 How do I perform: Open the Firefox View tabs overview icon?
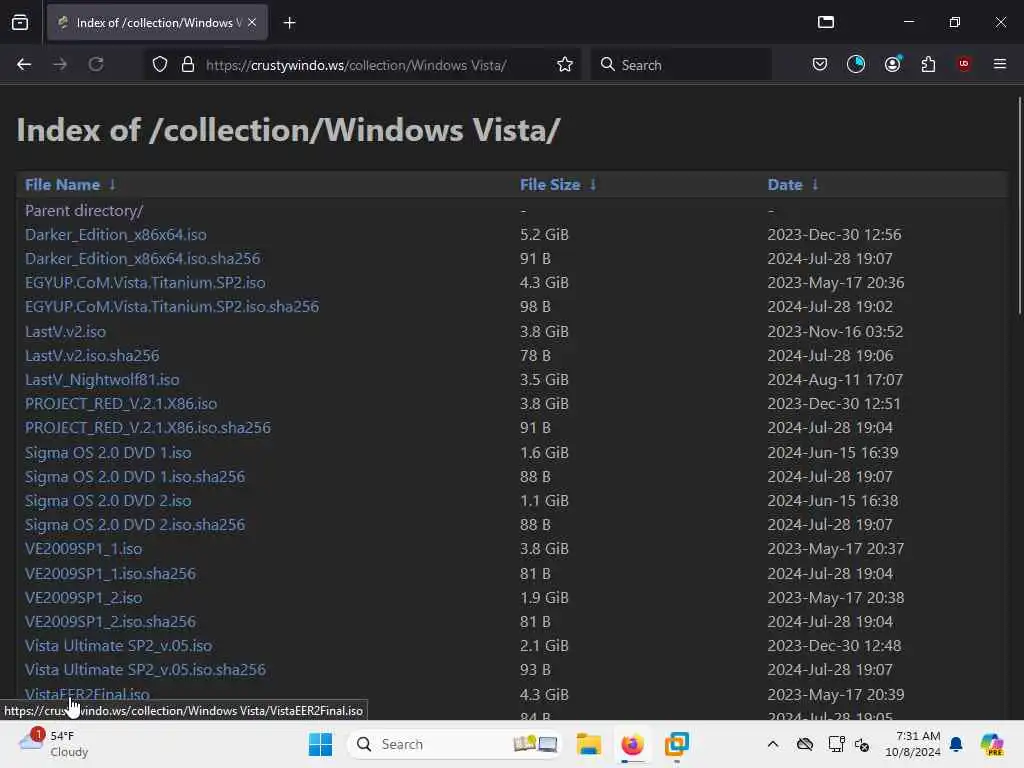coord(20,23)
